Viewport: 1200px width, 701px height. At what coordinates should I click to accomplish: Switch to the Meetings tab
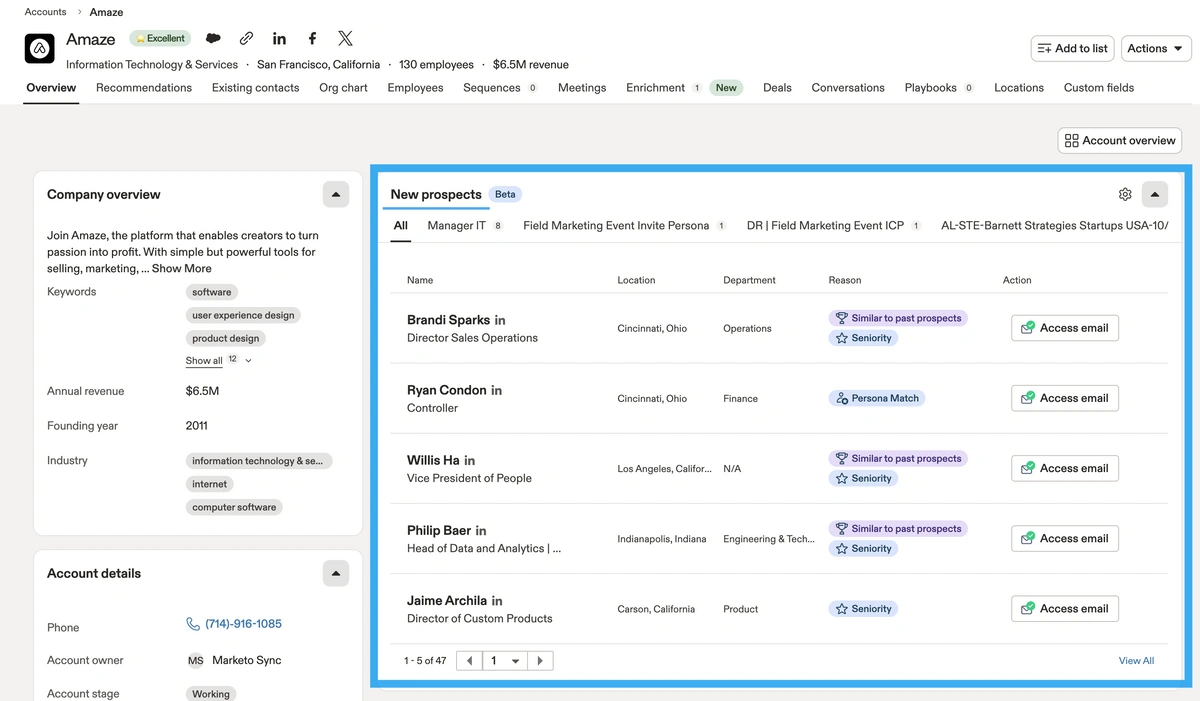(x=582, y=88)
